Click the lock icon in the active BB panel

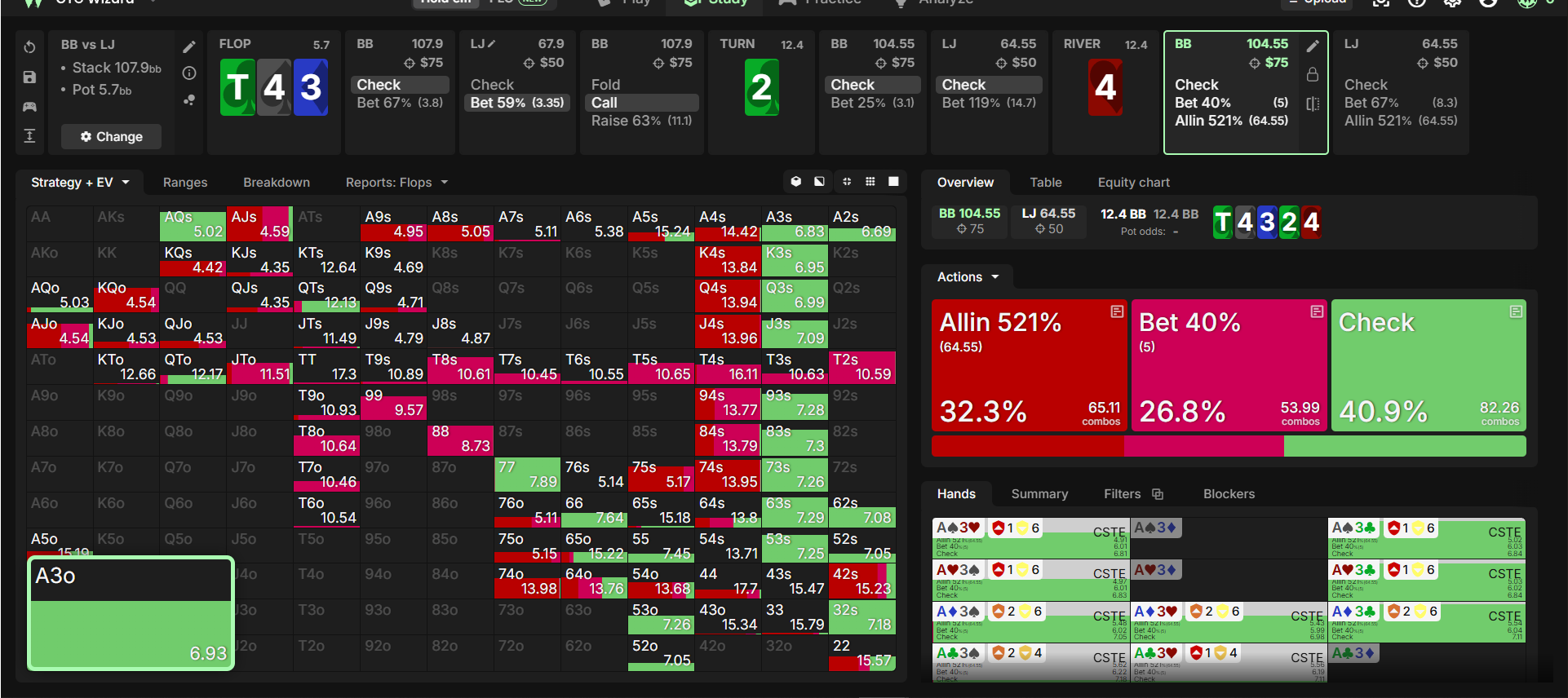coord(1313,75)
